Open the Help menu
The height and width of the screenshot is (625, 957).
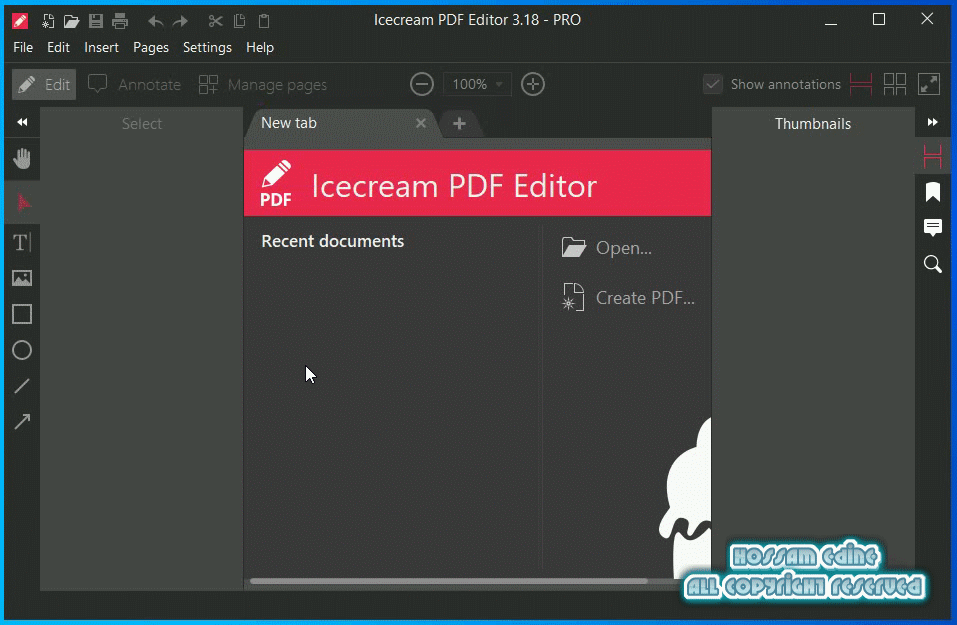point(260,48)
